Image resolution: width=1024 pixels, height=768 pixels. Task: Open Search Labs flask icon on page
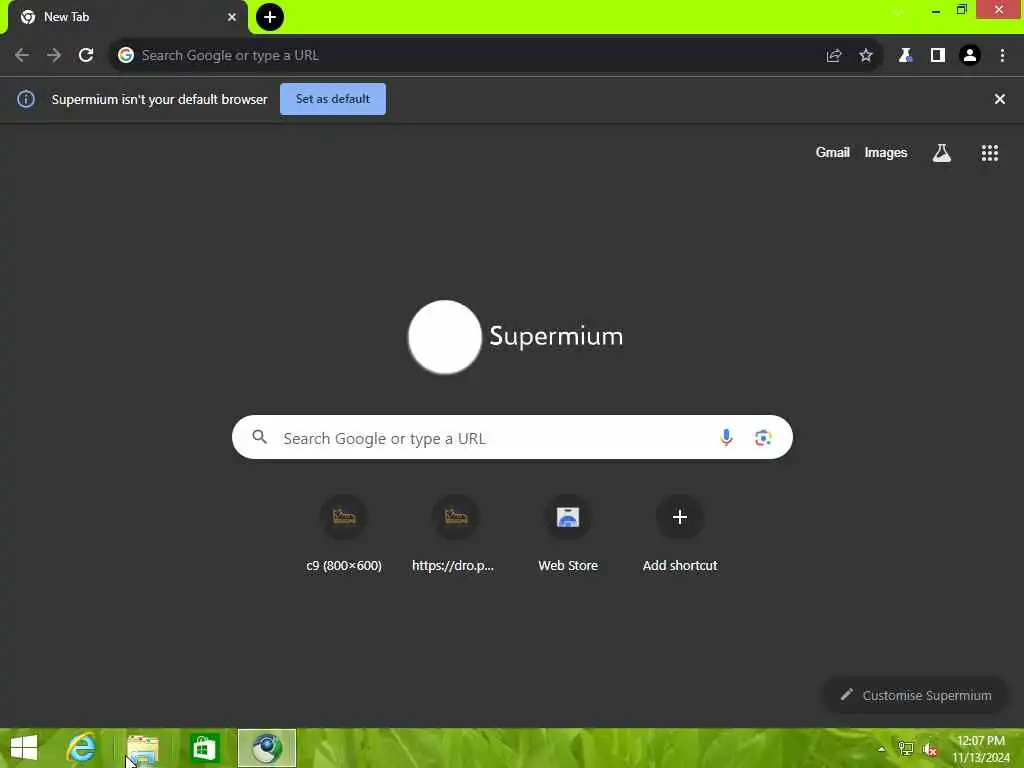coord(942,153)
